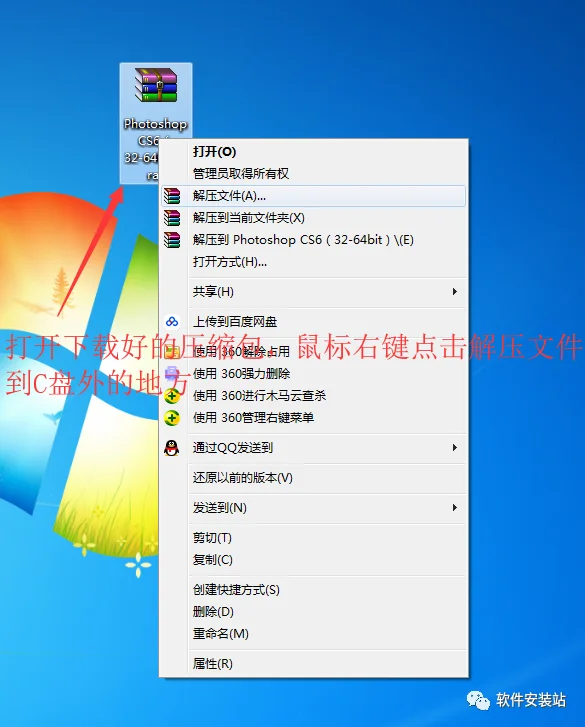This screenshot has height=727, width=585.
Task: Choose 打开(O) from the context menu
Action: 313,152
